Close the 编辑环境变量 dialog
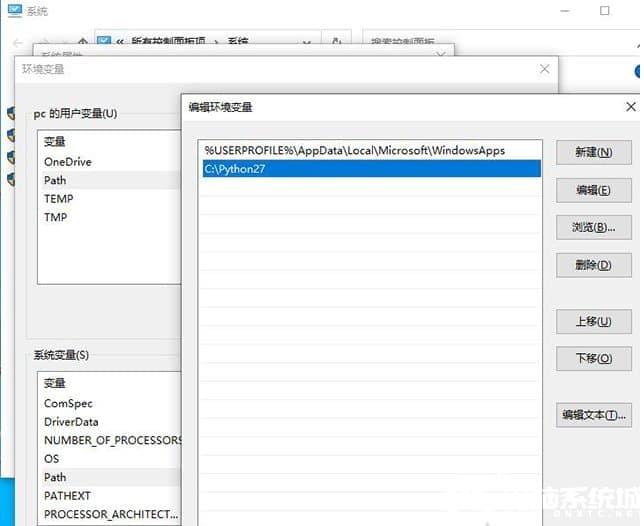Screen dimensions: 644x526 (x=631, y=107)
